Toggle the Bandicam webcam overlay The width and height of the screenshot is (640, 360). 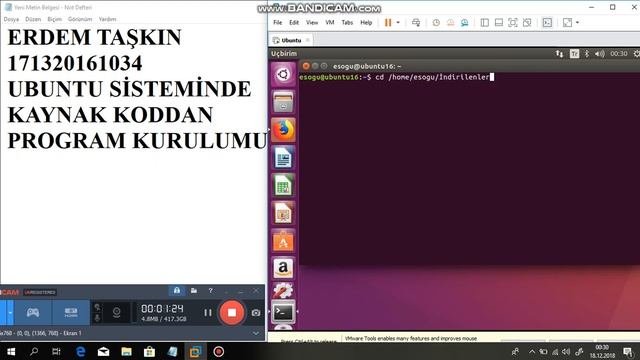click(x=116, y=313)
